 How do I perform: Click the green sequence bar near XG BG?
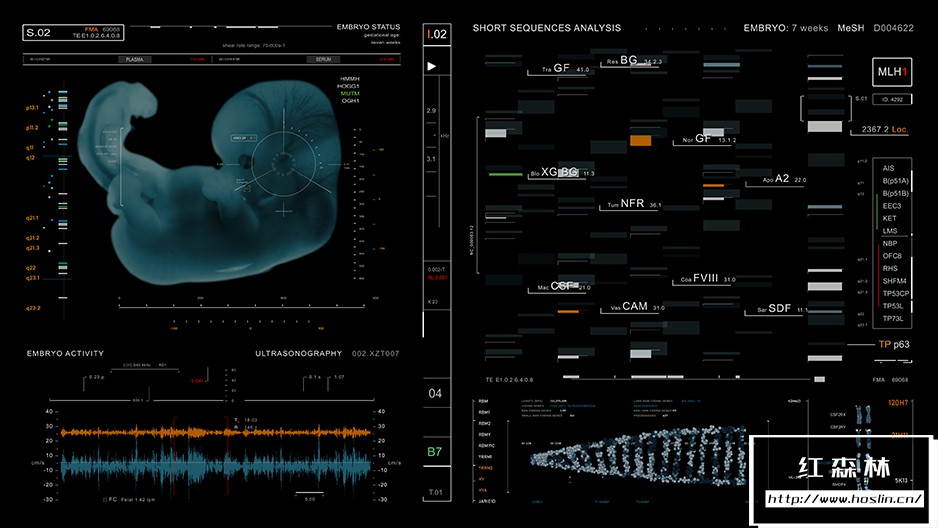pos(505,174)
